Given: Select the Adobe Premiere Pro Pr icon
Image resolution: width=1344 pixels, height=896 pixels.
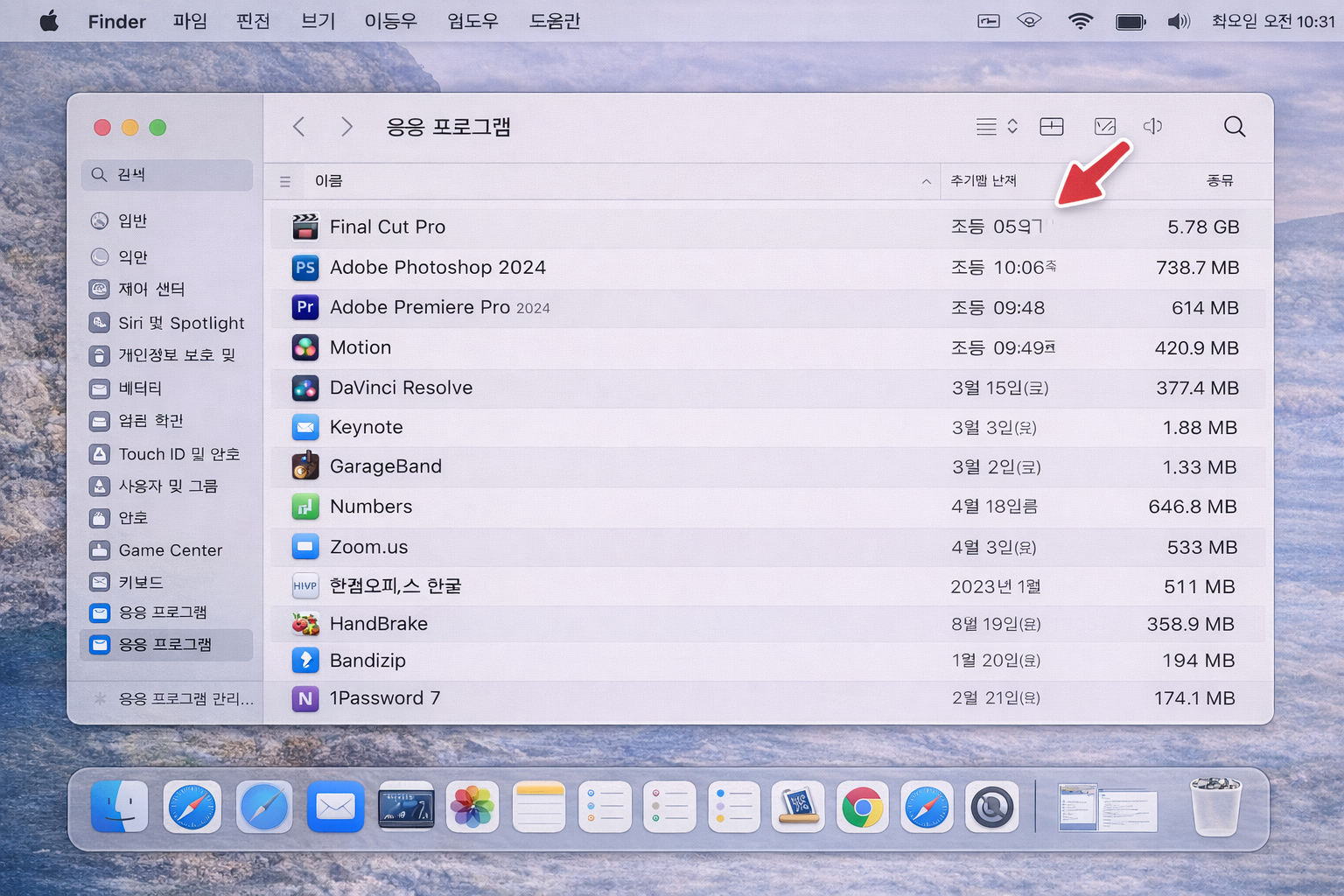Looking at the screenshot, I should click(305, 307).
